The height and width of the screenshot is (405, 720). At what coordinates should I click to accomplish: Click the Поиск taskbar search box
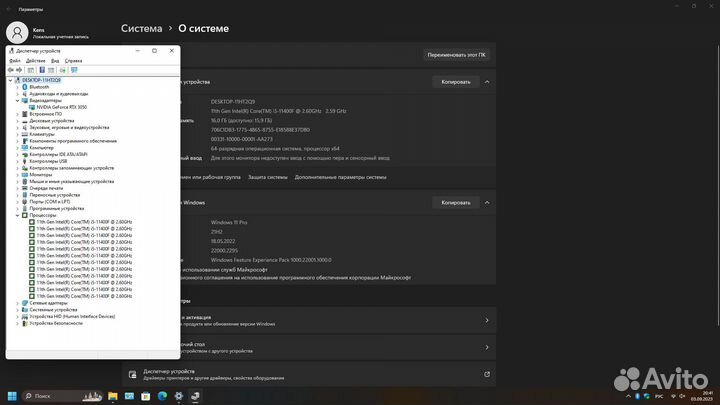[x=62, y=396]
